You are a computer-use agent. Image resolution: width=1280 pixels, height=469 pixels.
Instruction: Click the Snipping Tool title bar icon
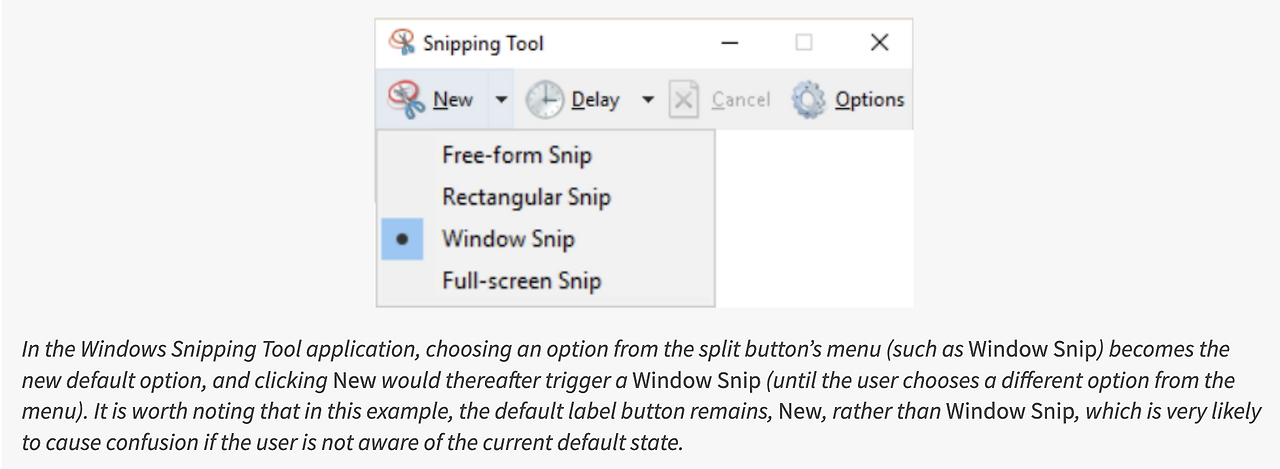pos(402,42)
